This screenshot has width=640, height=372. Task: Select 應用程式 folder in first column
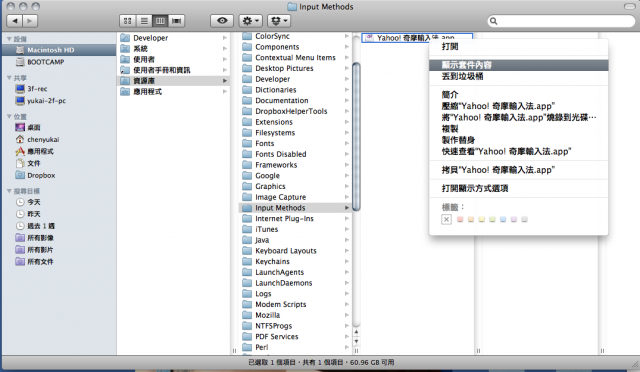click(174, 91)
